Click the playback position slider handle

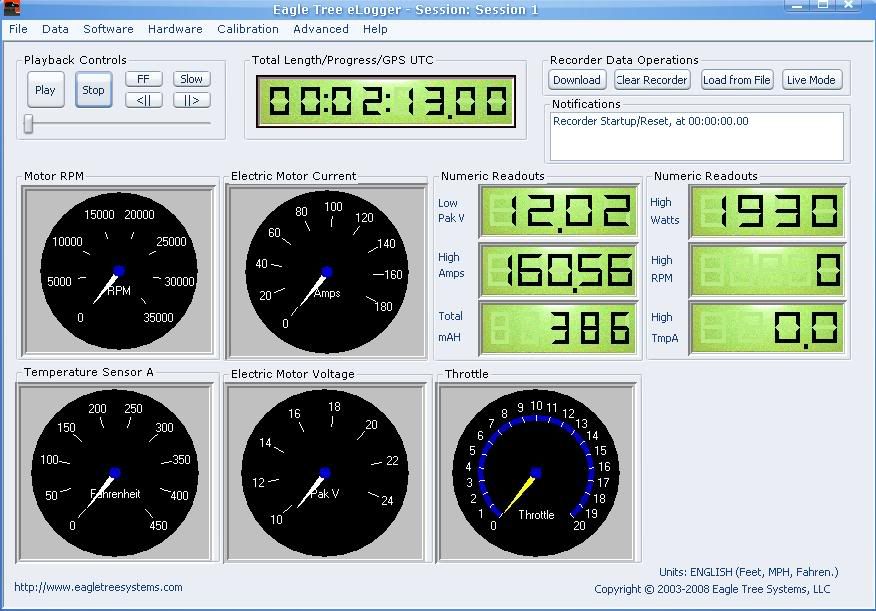pos(29,123)
